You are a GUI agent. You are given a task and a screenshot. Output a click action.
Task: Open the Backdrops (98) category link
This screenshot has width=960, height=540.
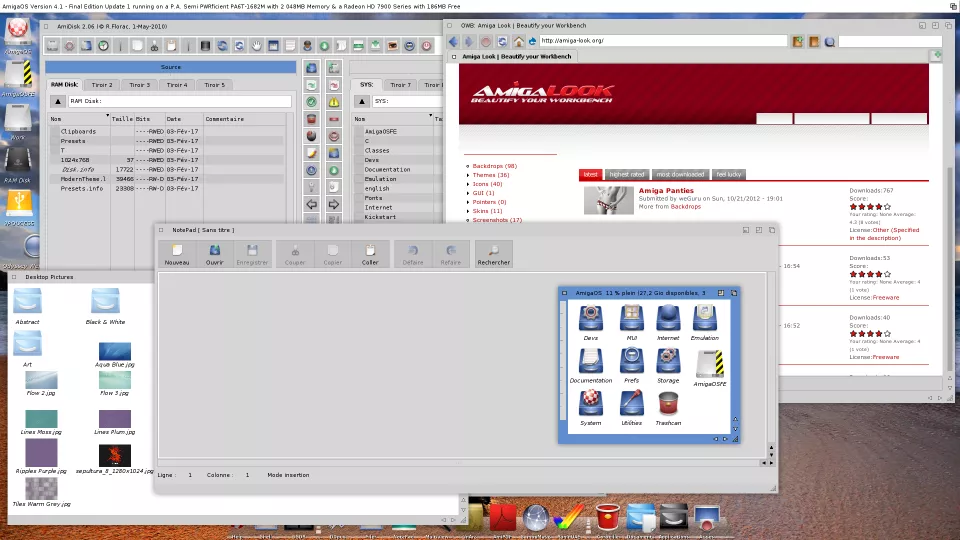(494, 166)
